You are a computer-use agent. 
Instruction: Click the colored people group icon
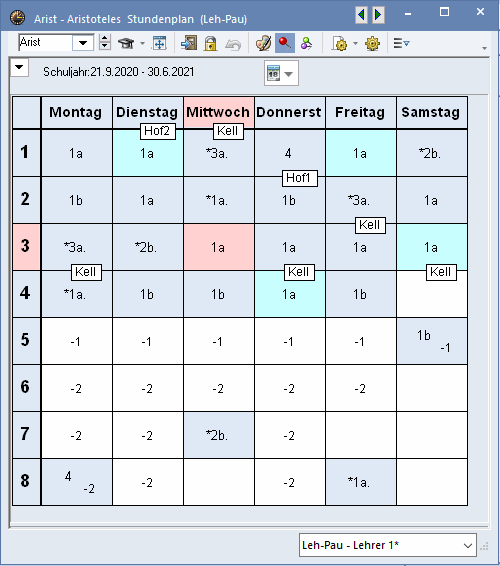coord(306,43)
